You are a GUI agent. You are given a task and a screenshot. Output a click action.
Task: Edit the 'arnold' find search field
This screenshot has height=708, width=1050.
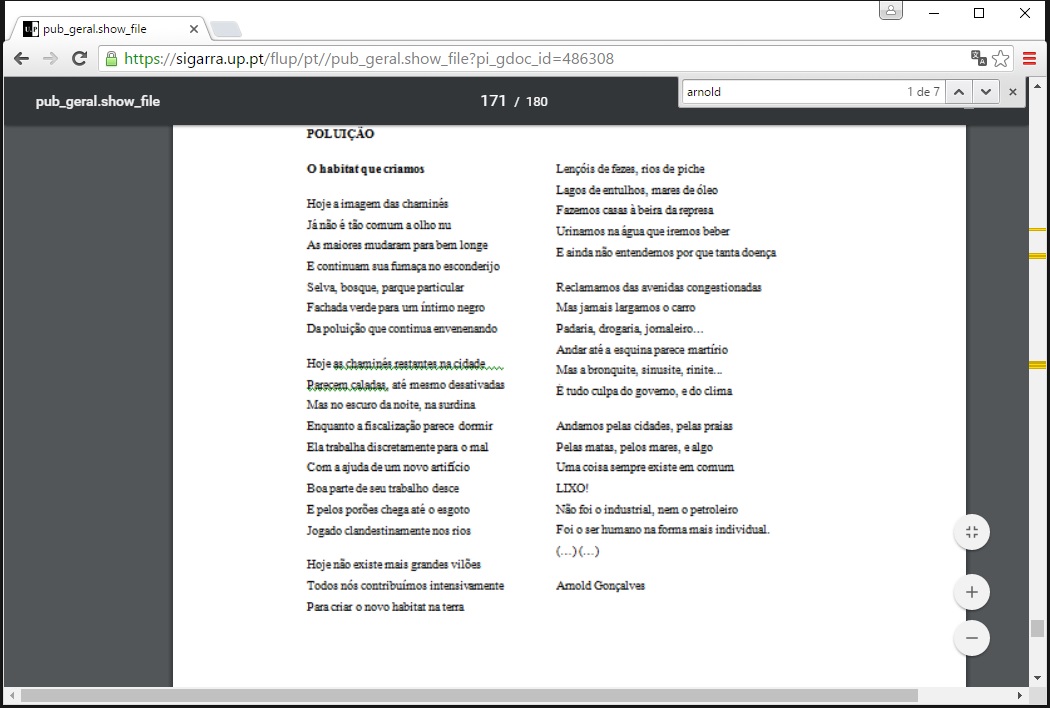coord(794,92)
